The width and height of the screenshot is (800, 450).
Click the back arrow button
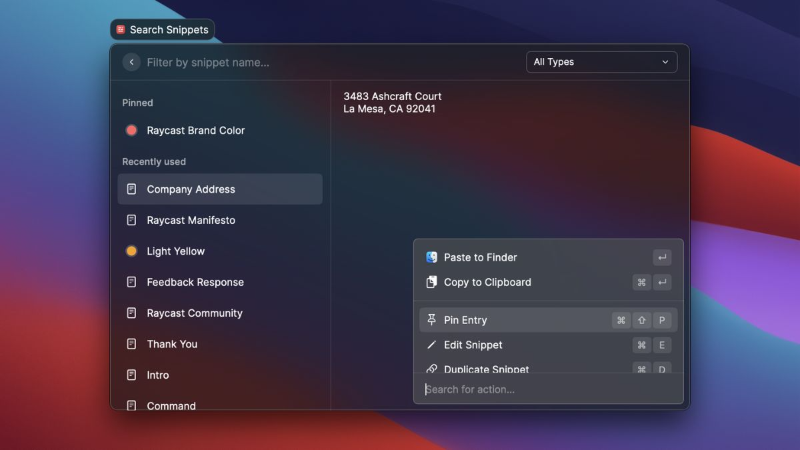(131, 62)
